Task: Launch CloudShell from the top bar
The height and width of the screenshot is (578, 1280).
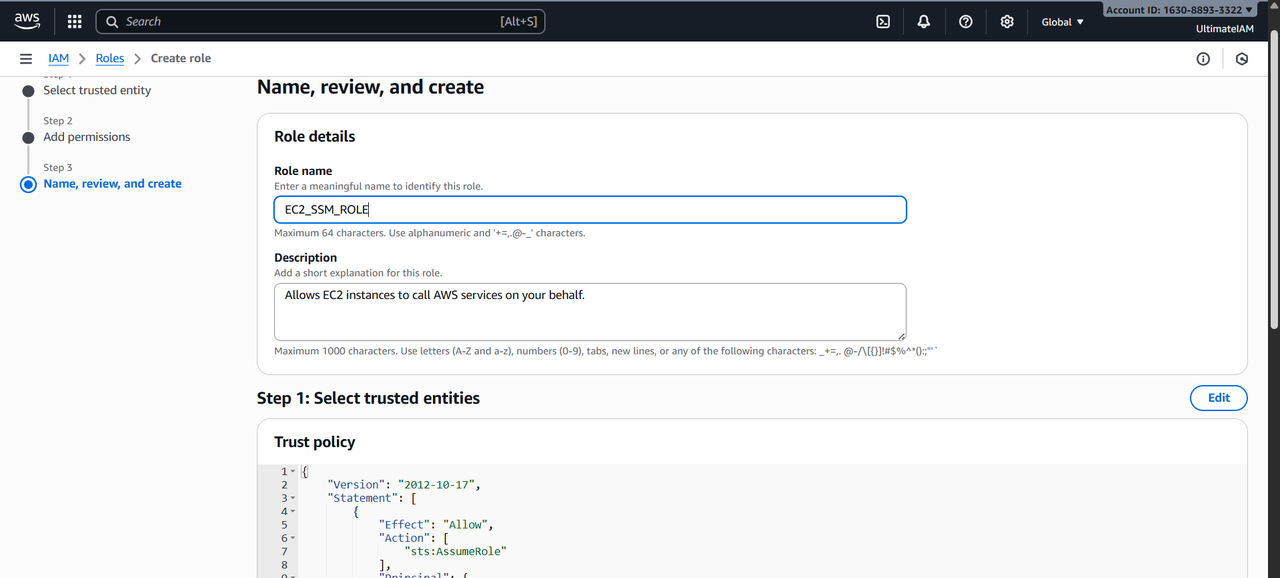Action: (883, 21)
